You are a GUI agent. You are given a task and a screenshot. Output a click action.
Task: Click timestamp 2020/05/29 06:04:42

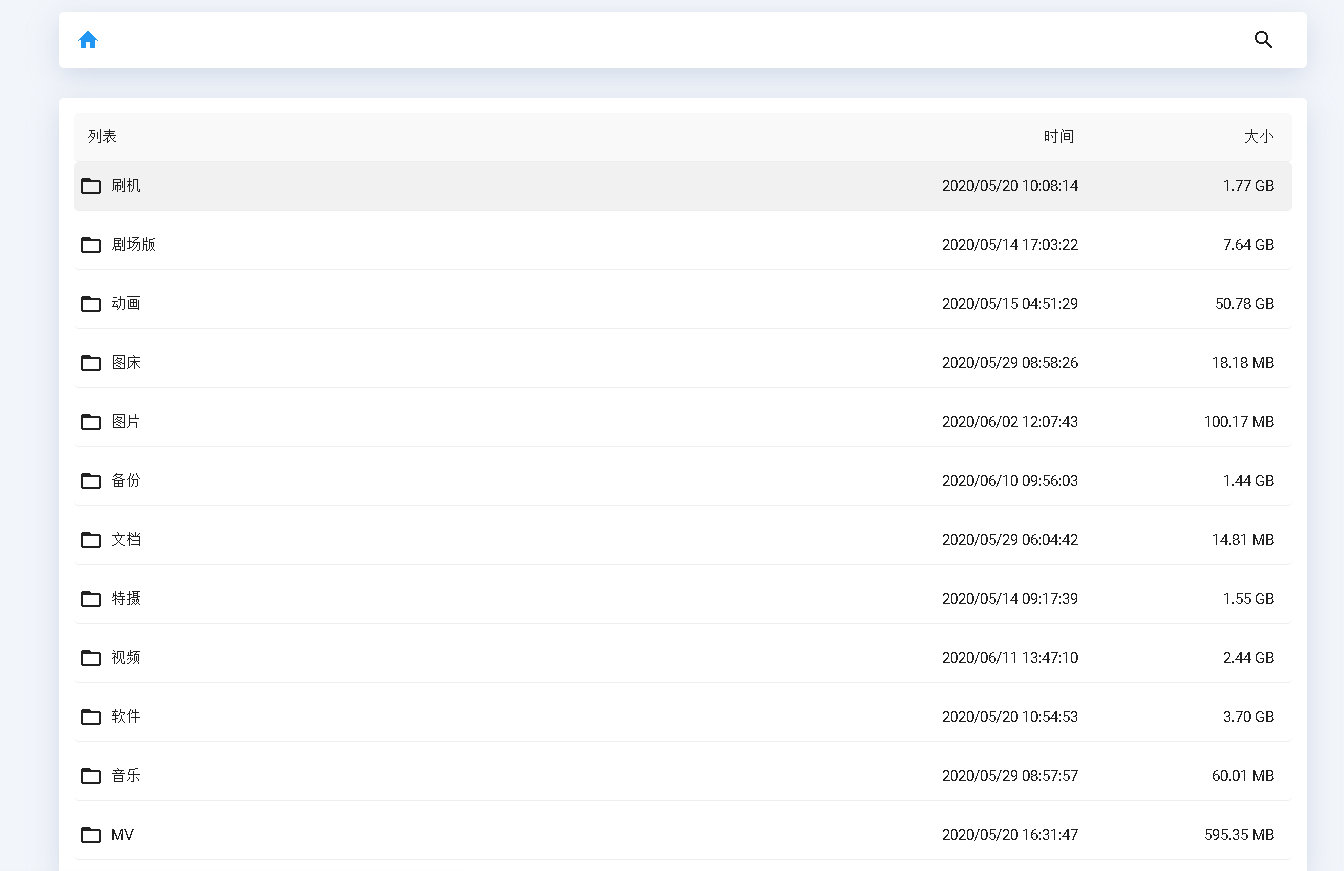(1010, 540)
